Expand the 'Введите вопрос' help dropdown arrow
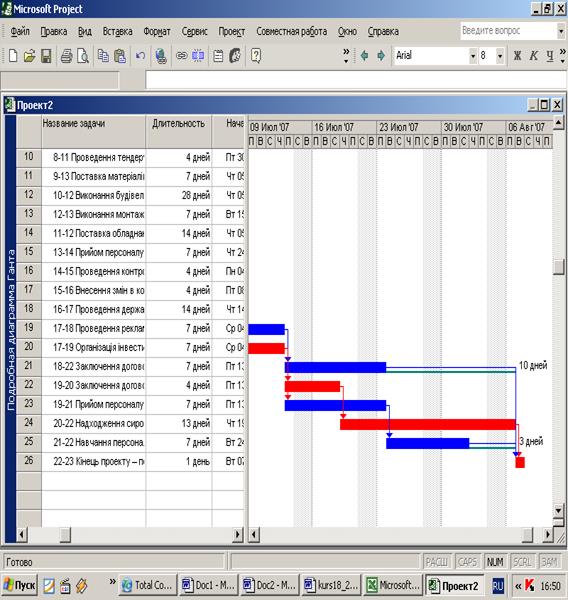This screenshot has width=568, height=600. 561,31
